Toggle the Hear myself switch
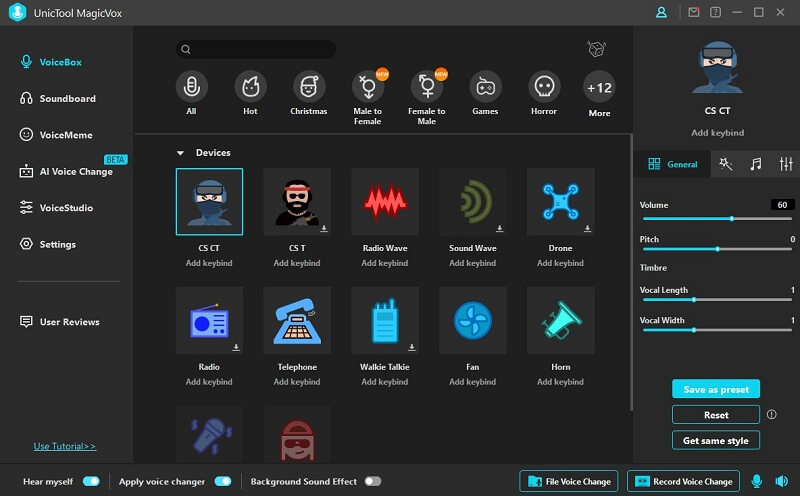Screen dimensions: 800x496 pos(91,482)
